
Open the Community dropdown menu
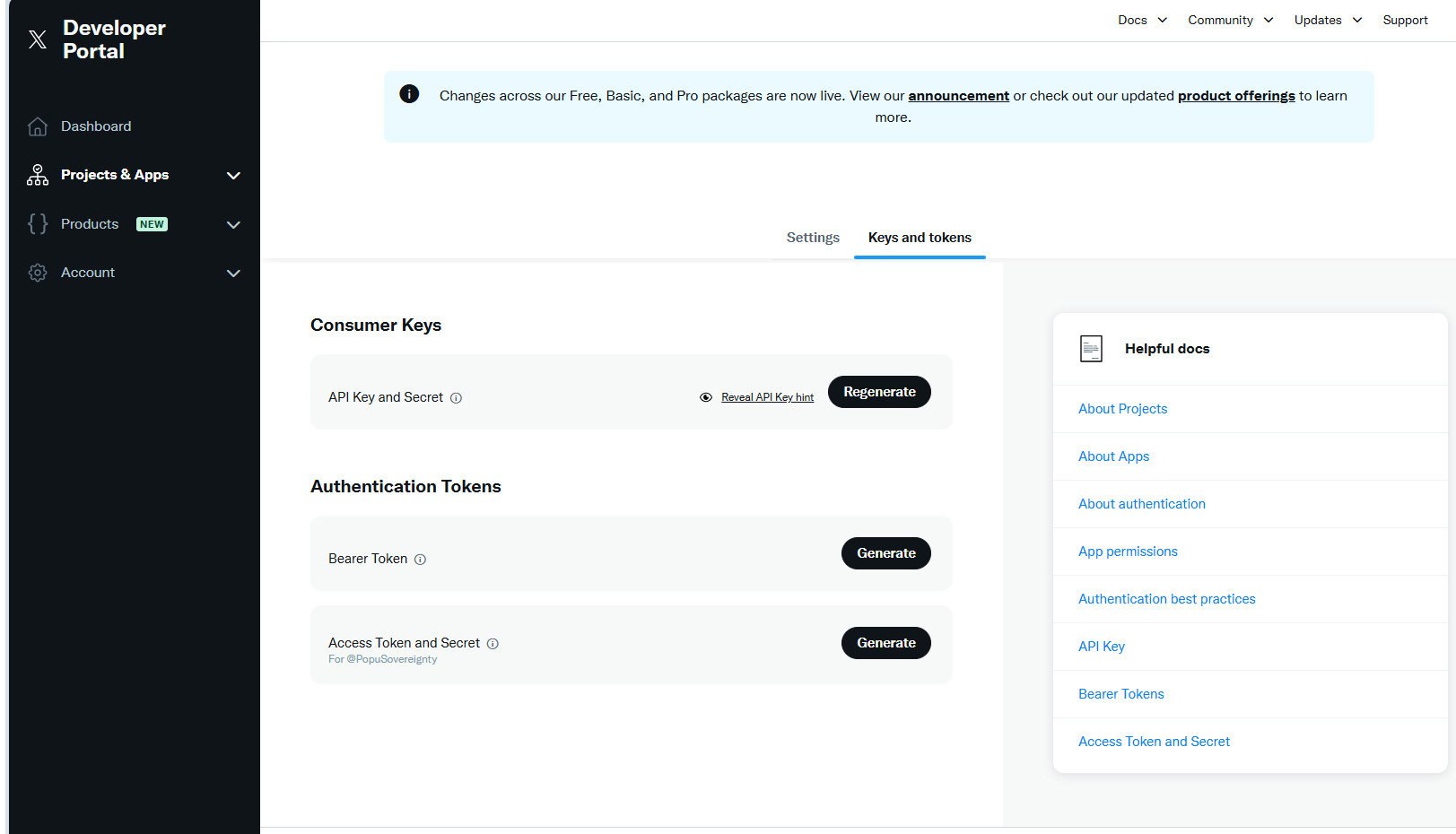click(1230, 20)
